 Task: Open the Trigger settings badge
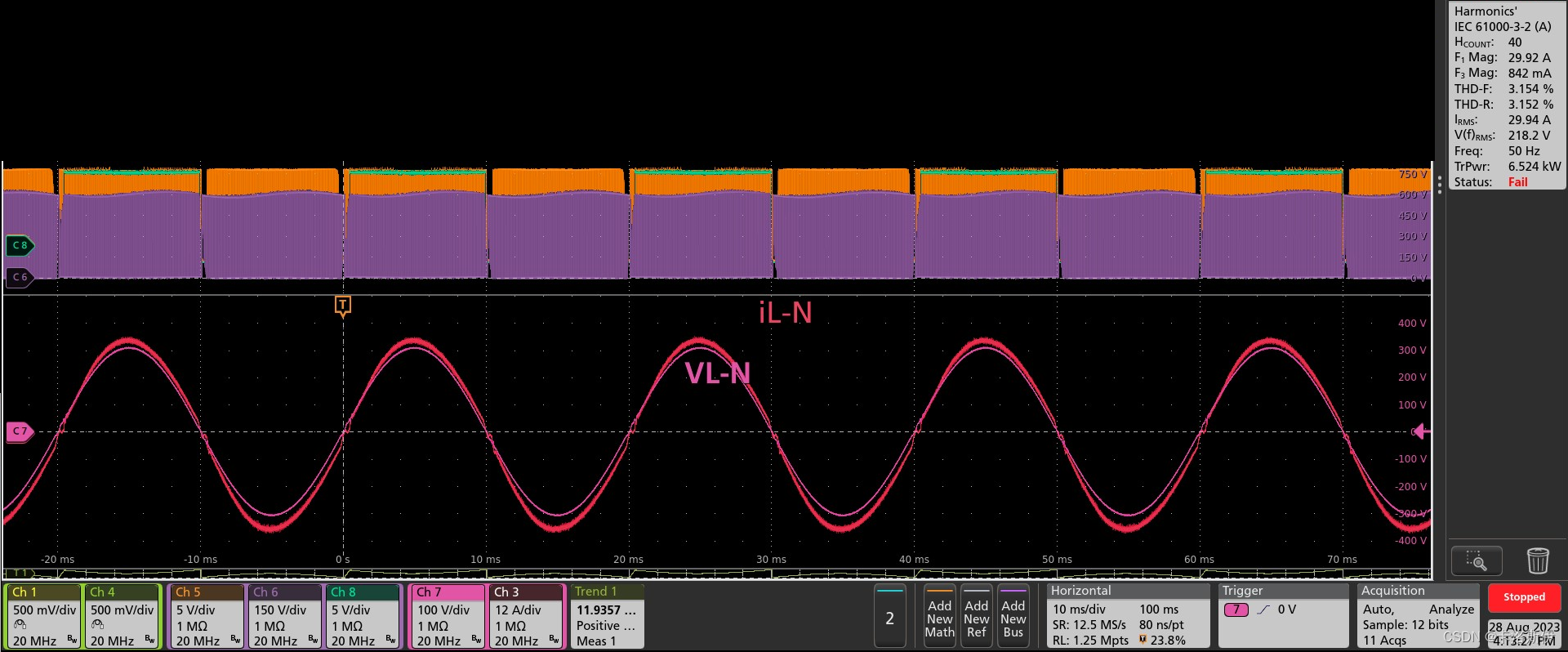coord(1283,616)
